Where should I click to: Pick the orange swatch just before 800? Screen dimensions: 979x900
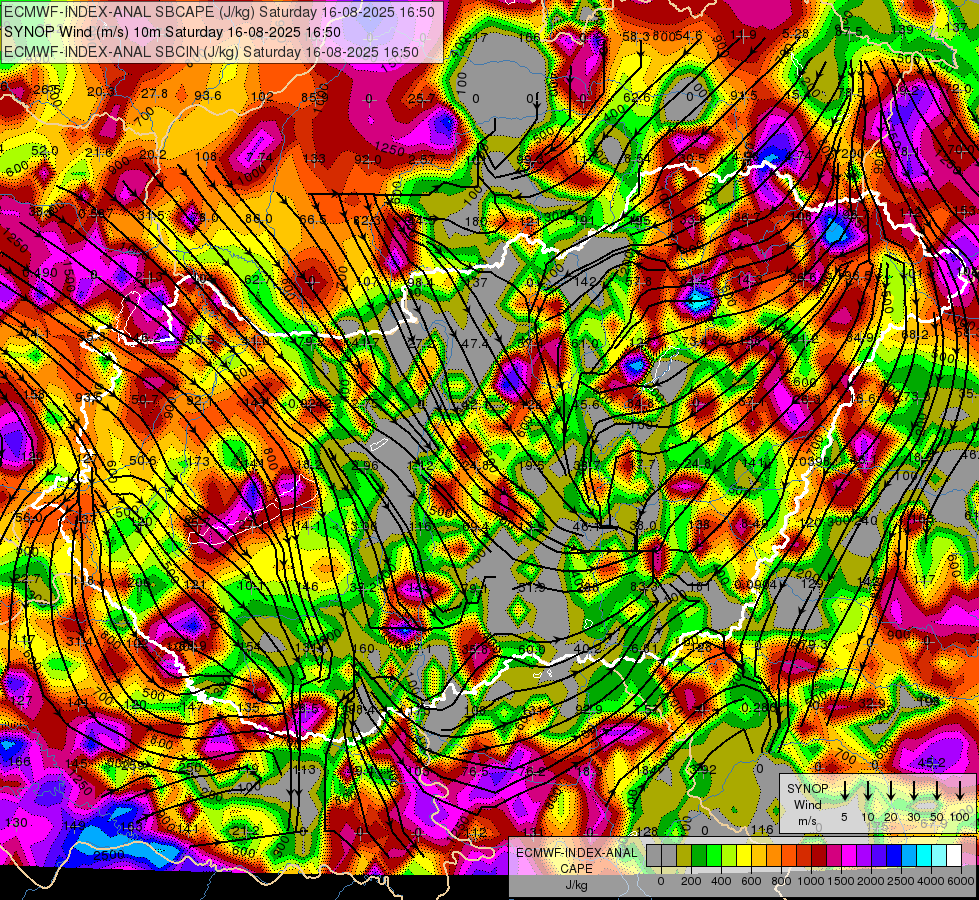point(774,855)
